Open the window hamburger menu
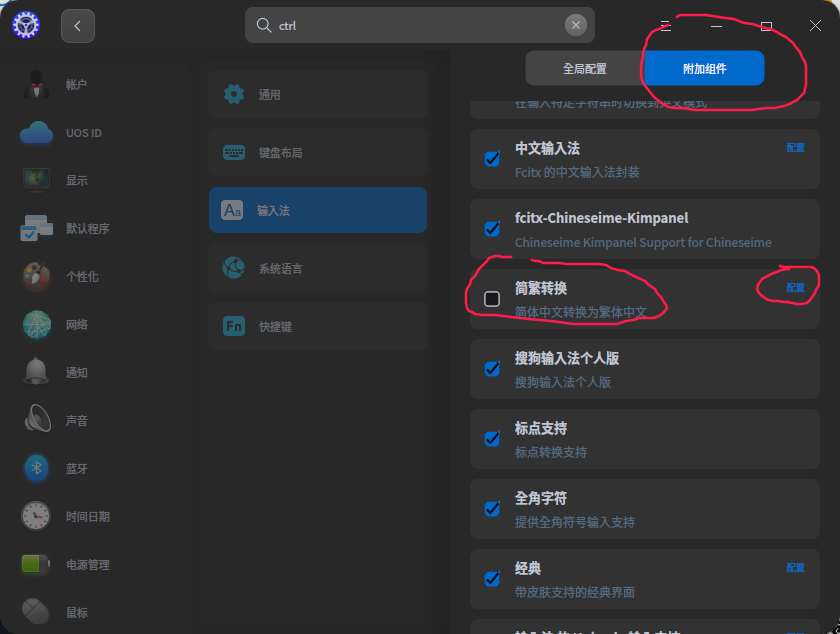 coord(665,26)
